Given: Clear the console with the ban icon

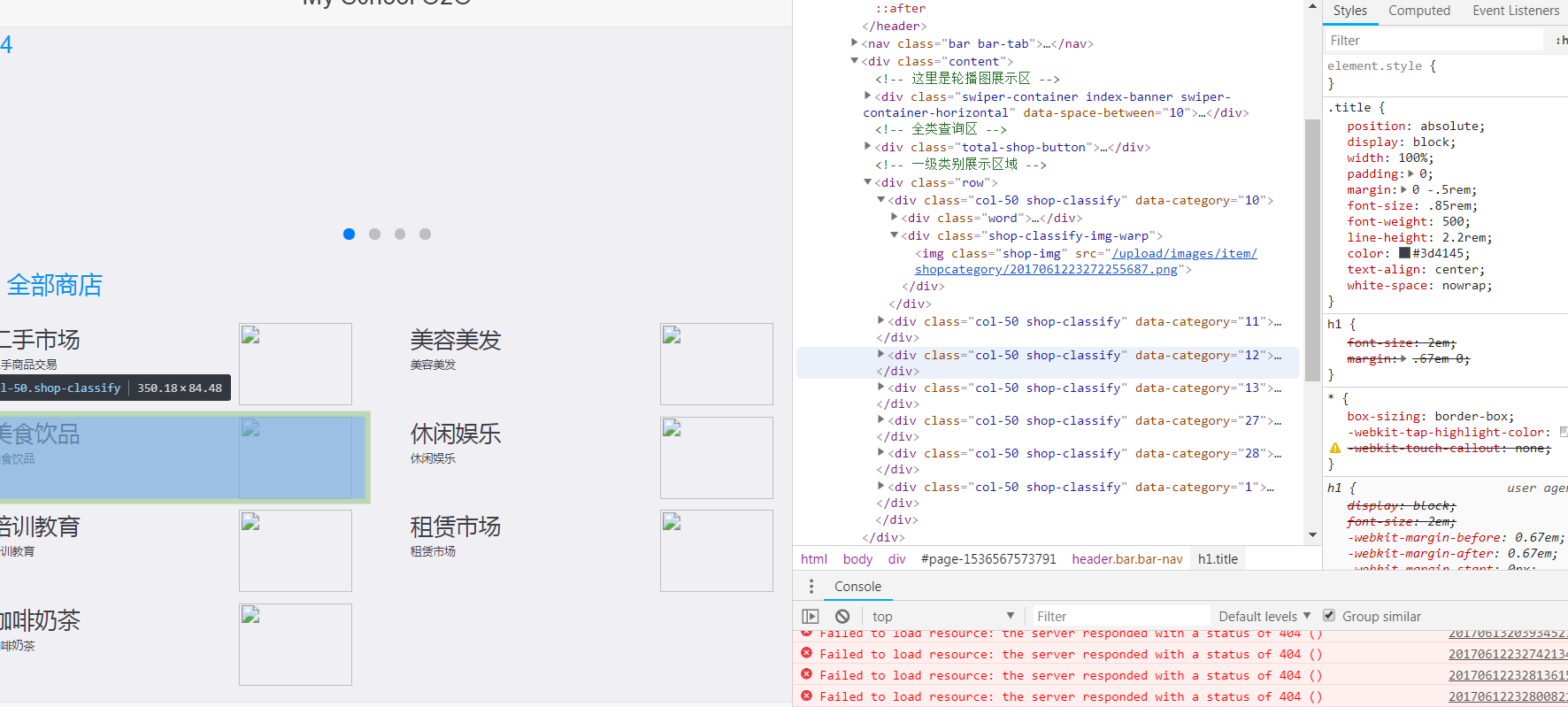Looking at the screenshot, I should [842, 617].
